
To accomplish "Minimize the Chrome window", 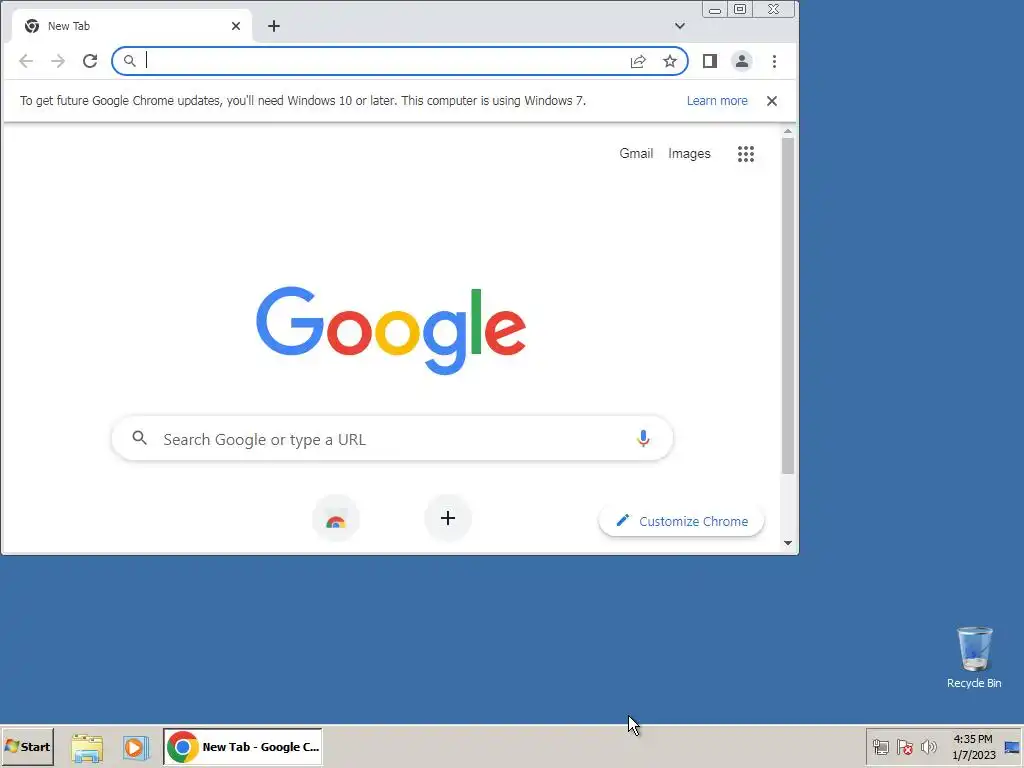I will [715, 10].
